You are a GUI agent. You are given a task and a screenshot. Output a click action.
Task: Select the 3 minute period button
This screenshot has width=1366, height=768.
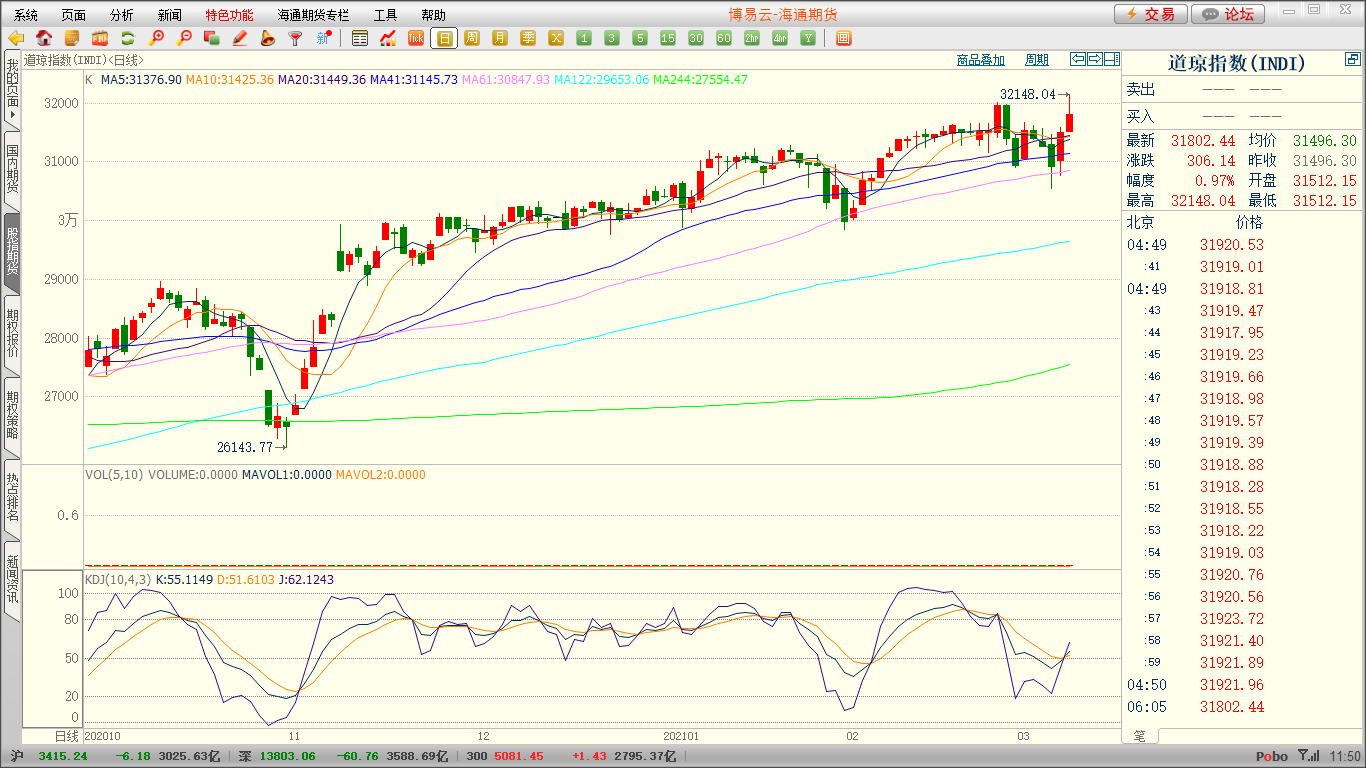click(612, 38)
